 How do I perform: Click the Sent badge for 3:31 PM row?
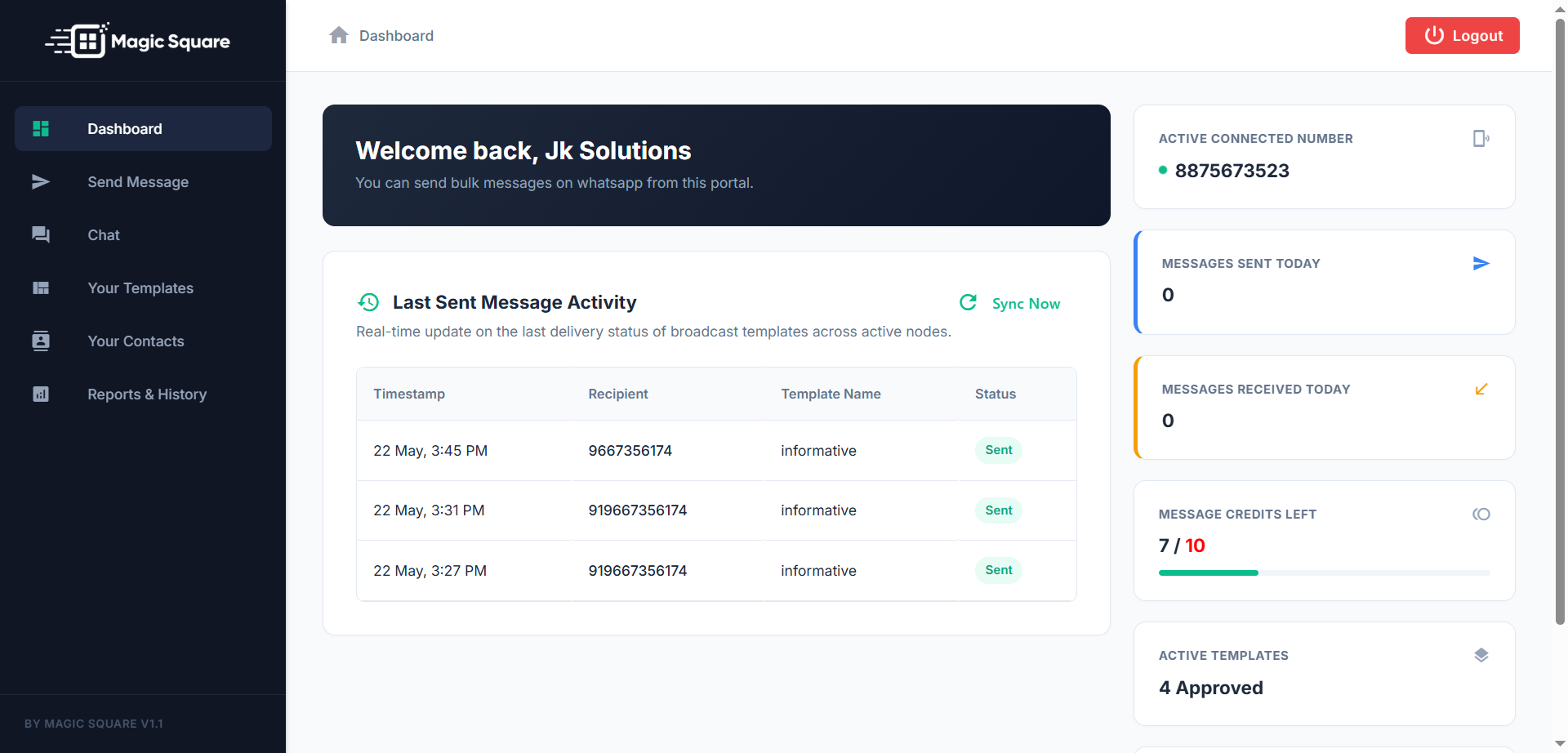pos(998,510)
